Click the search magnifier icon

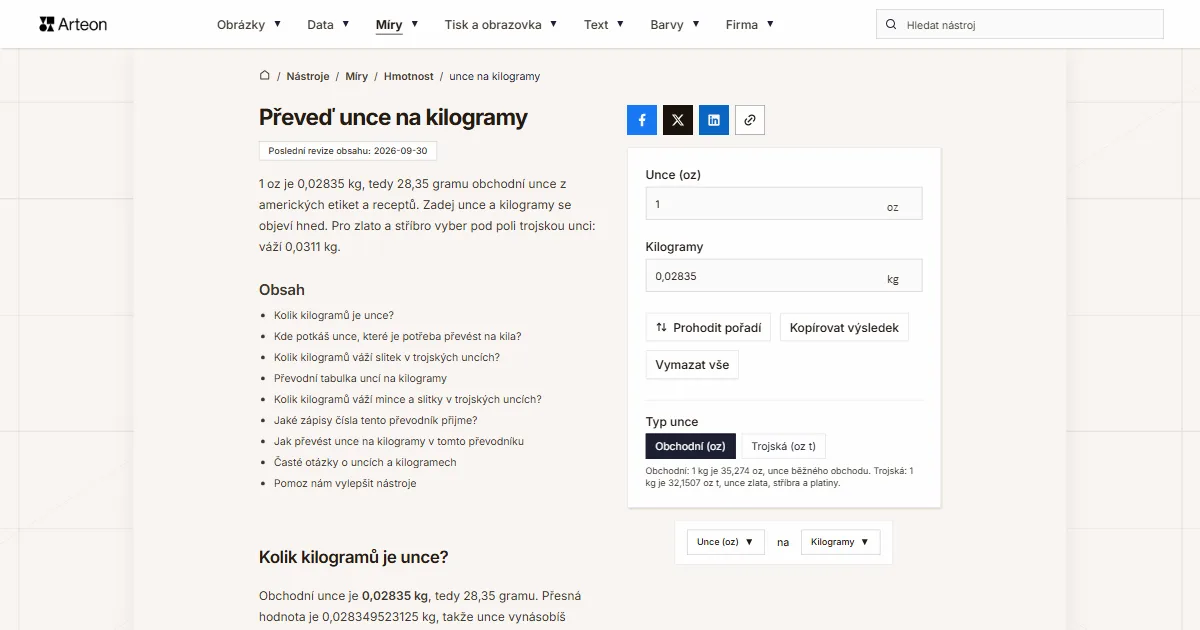[x=891, y=24]
